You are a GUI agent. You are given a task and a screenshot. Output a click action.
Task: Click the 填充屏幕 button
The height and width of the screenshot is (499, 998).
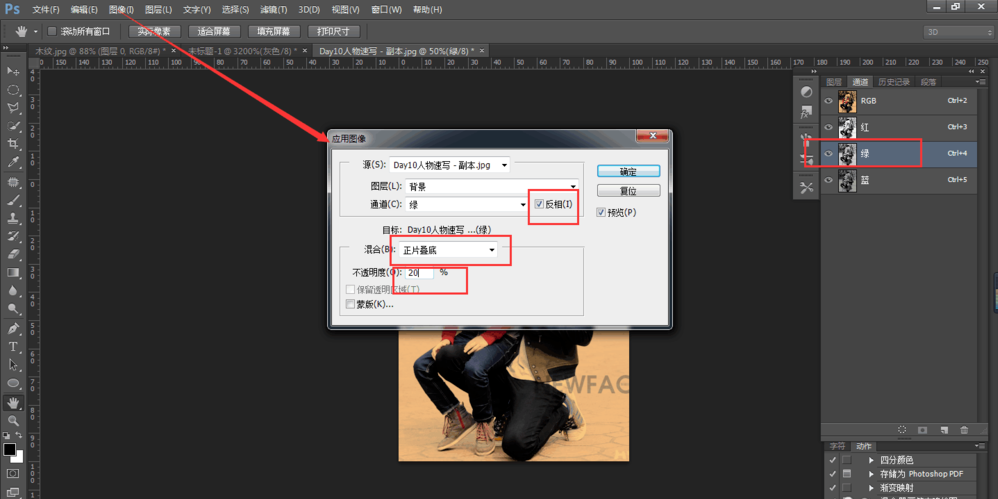coord(274,31)
